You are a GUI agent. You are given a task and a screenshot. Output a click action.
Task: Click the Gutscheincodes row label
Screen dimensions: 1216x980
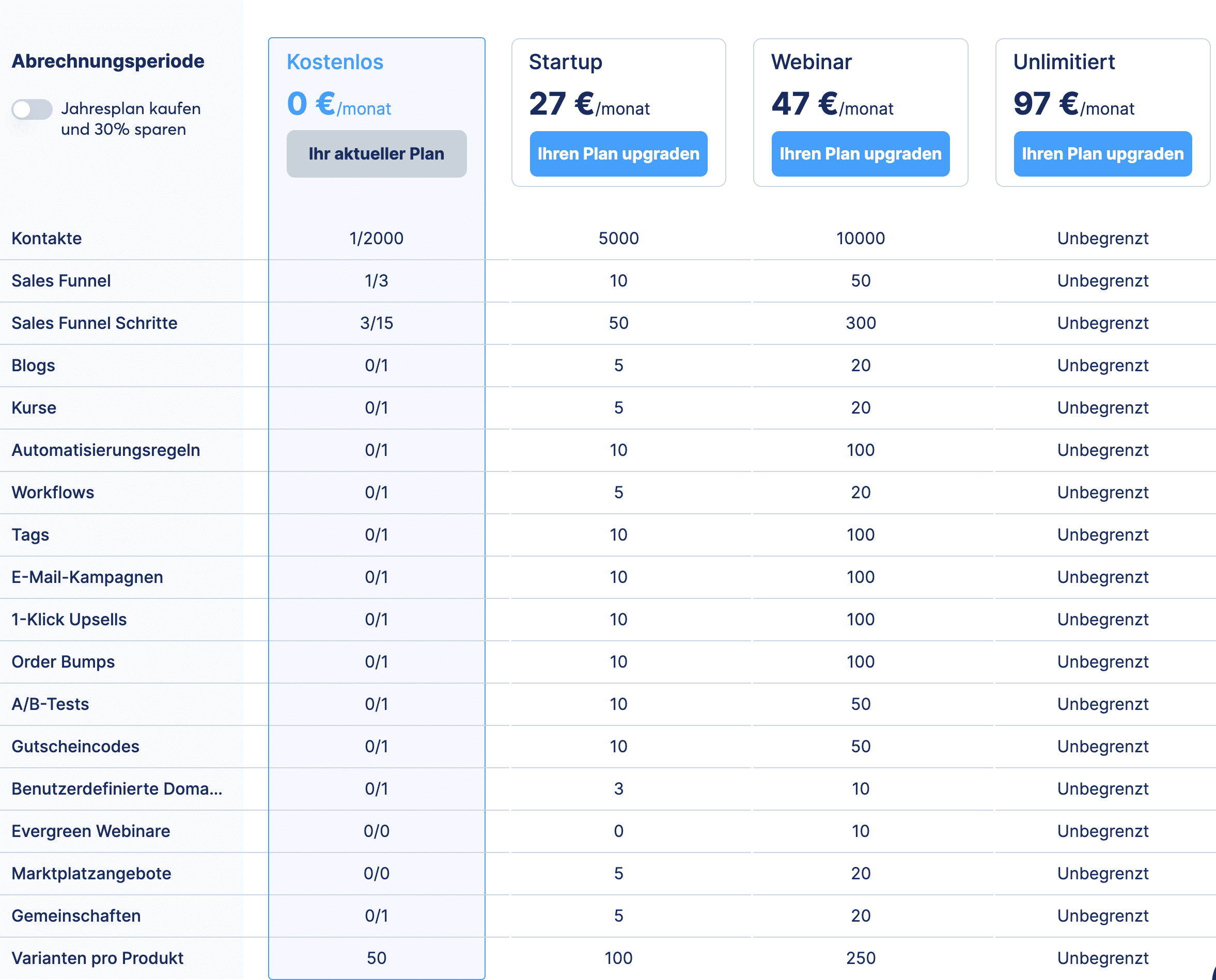pos(75,746)
